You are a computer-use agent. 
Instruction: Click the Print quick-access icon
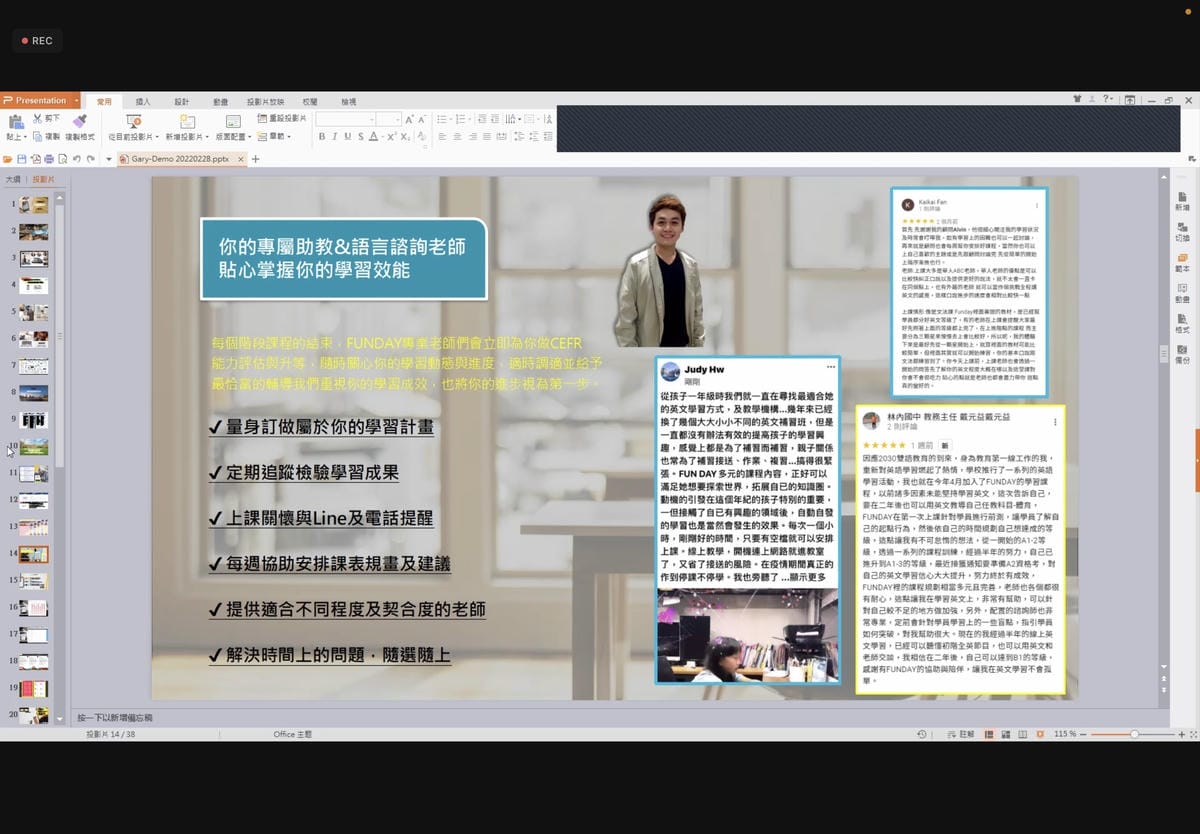point(49,159)
